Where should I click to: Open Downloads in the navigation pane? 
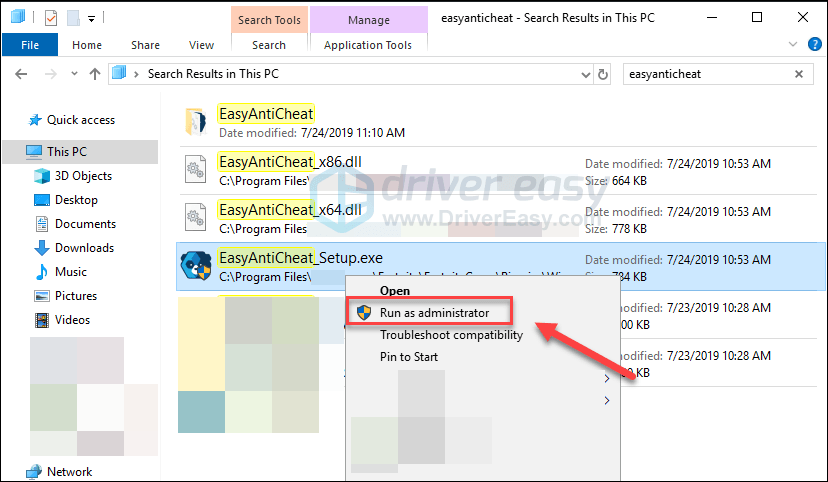[84, 248]
